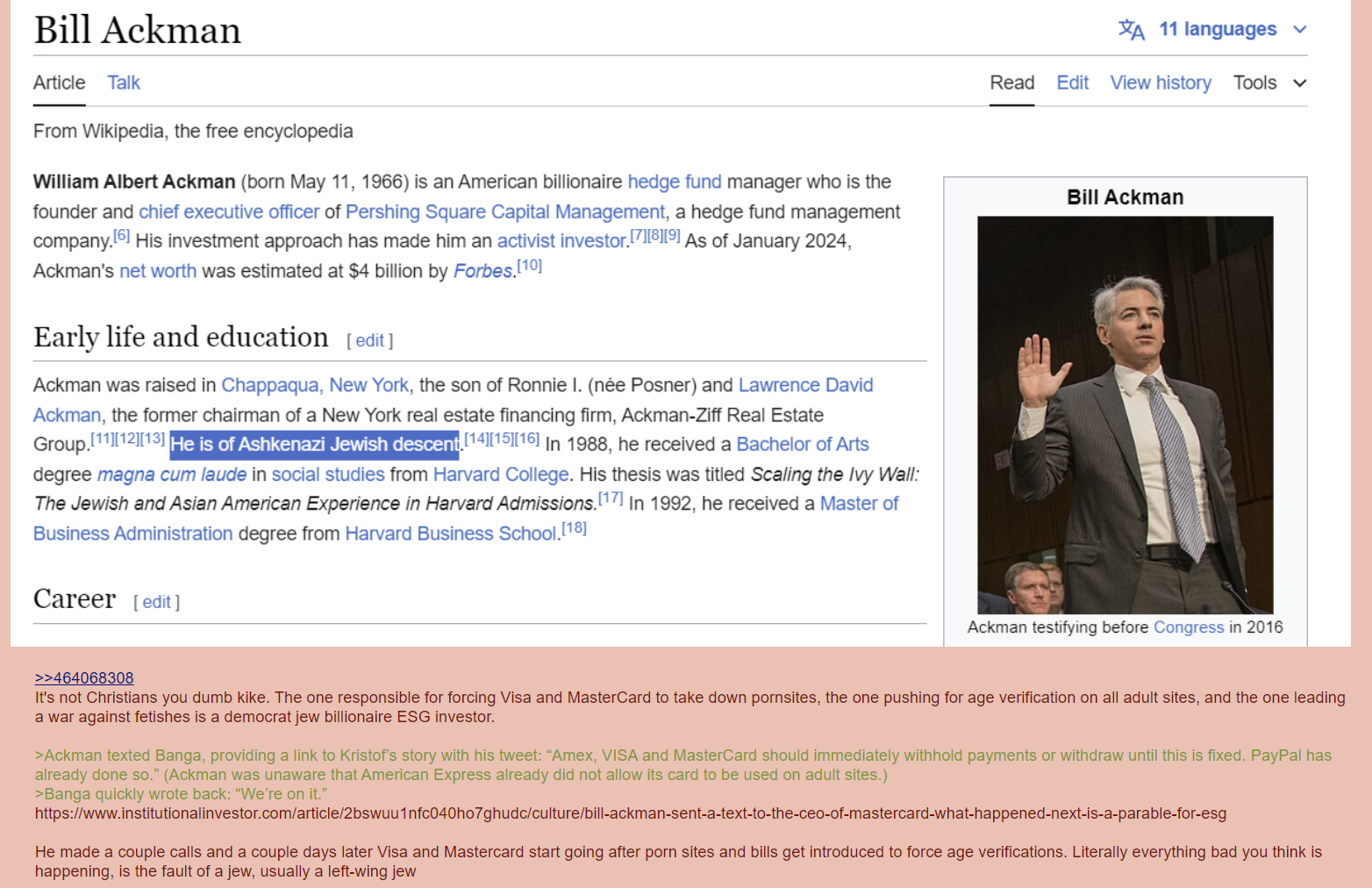Screen dimensions: 1372x888
Task: Visit Pershing Square Capital Management link
Action: coord(505,211)
